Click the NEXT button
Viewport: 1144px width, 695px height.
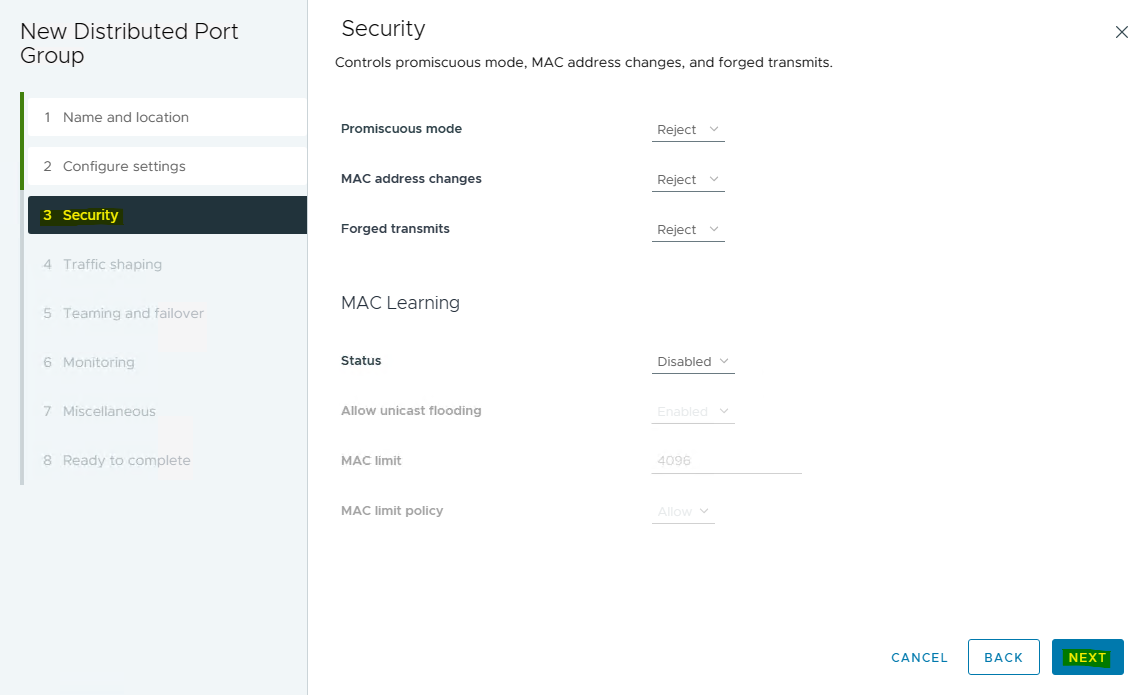1087,658
